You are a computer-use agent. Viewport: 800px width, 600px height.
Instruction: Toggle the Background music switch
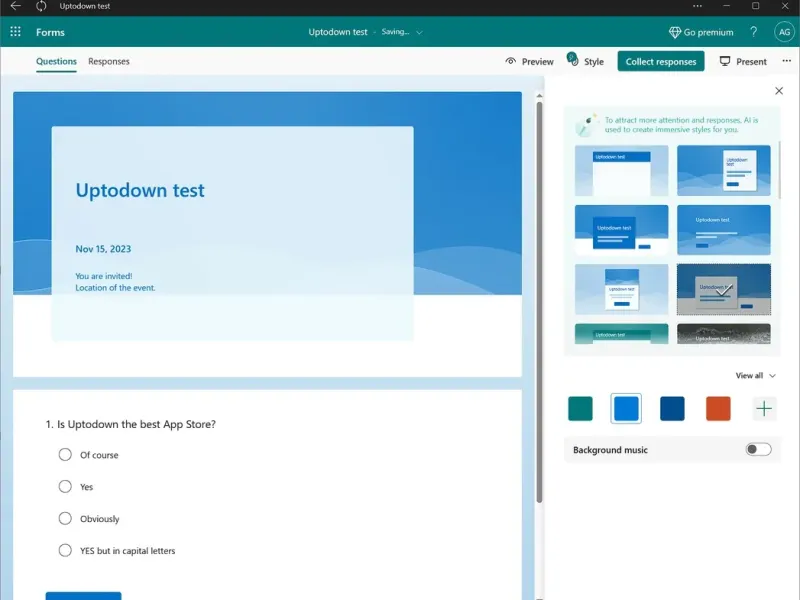click(758, 449)
